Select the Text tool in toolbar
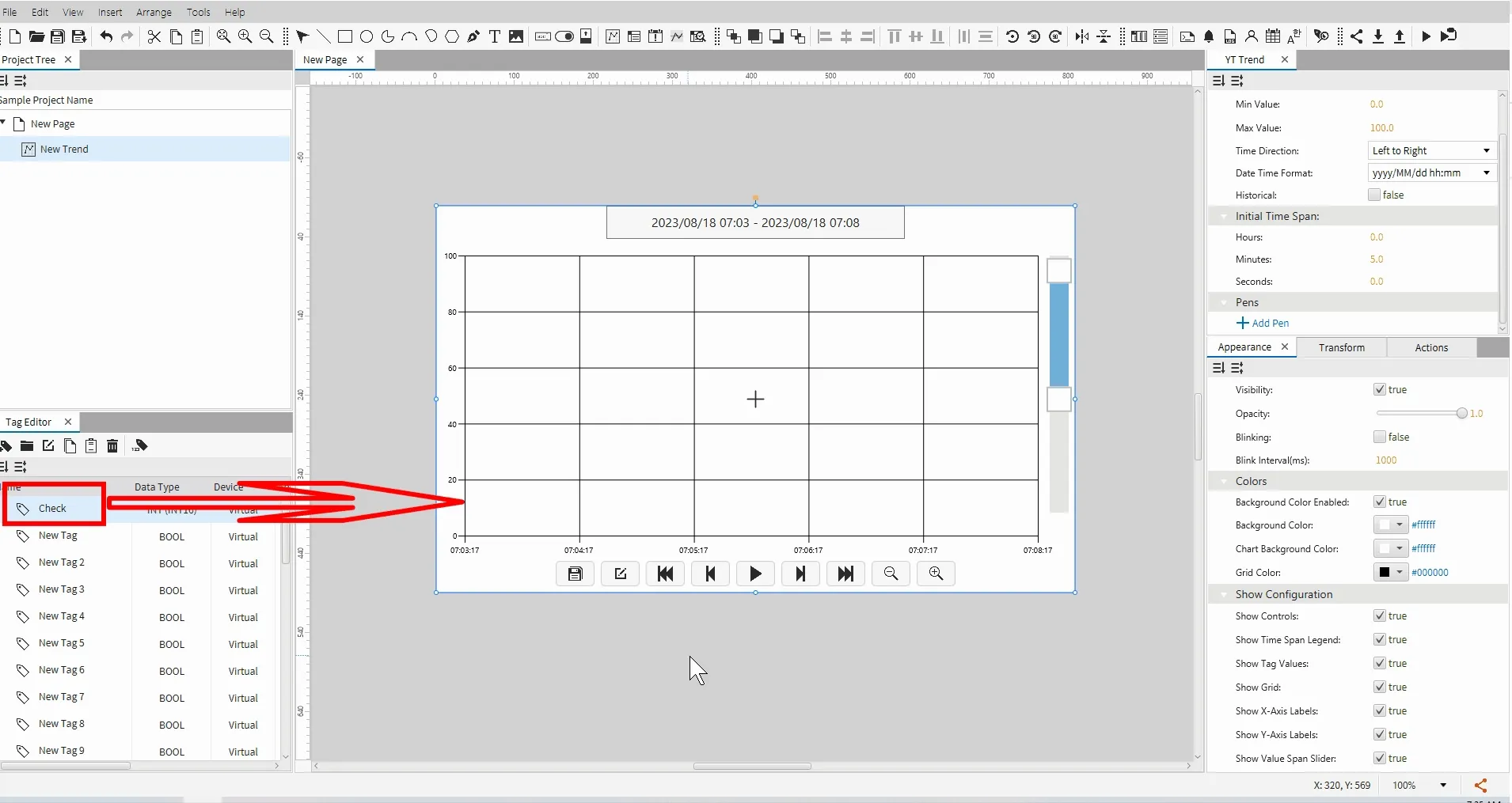The image size is (1512, 803). click(495, 36)
